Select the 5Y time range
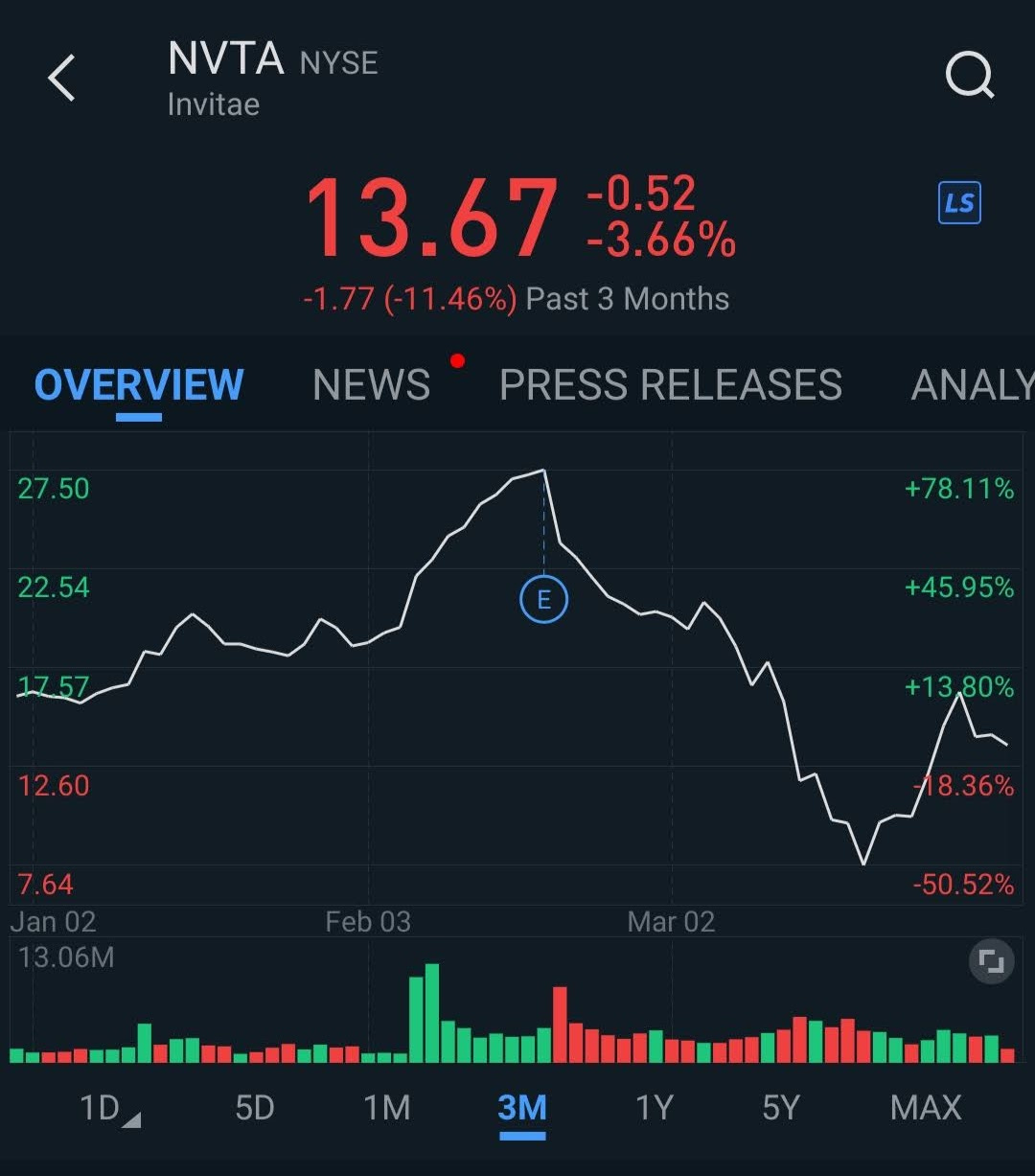This screenshot has width=1035, height=1176. coord(780,1108)
